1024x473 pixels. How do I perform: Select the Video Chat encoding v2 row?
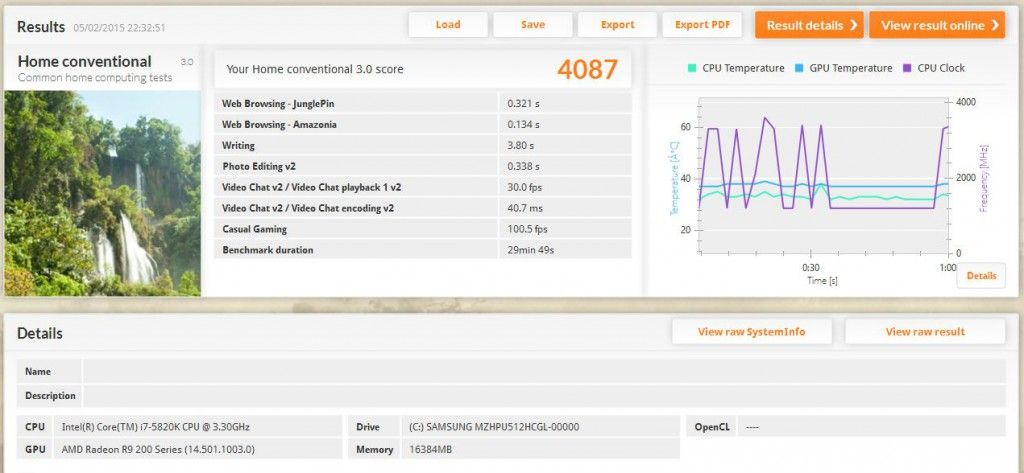click(x=423, y=208)
